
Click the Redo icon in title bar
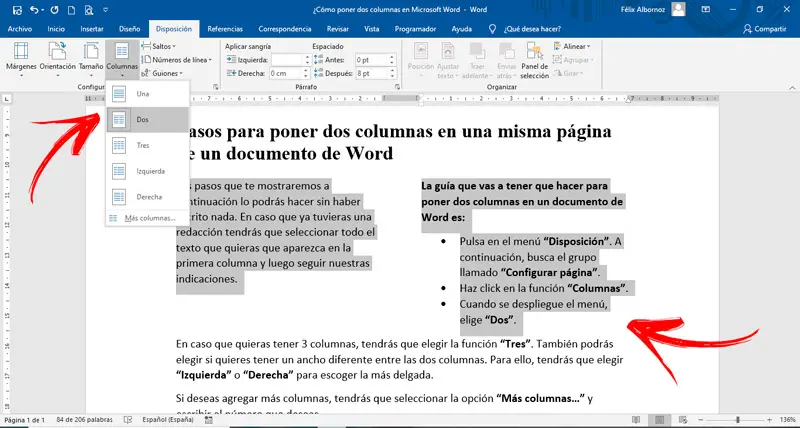[x=54, y=10]
